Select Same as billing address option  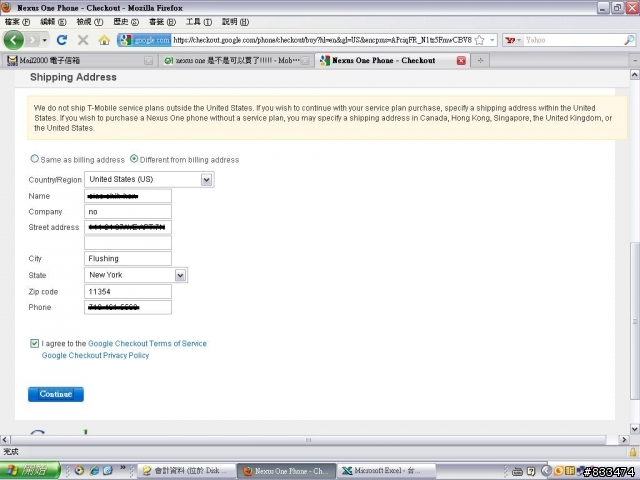[35, 159]
